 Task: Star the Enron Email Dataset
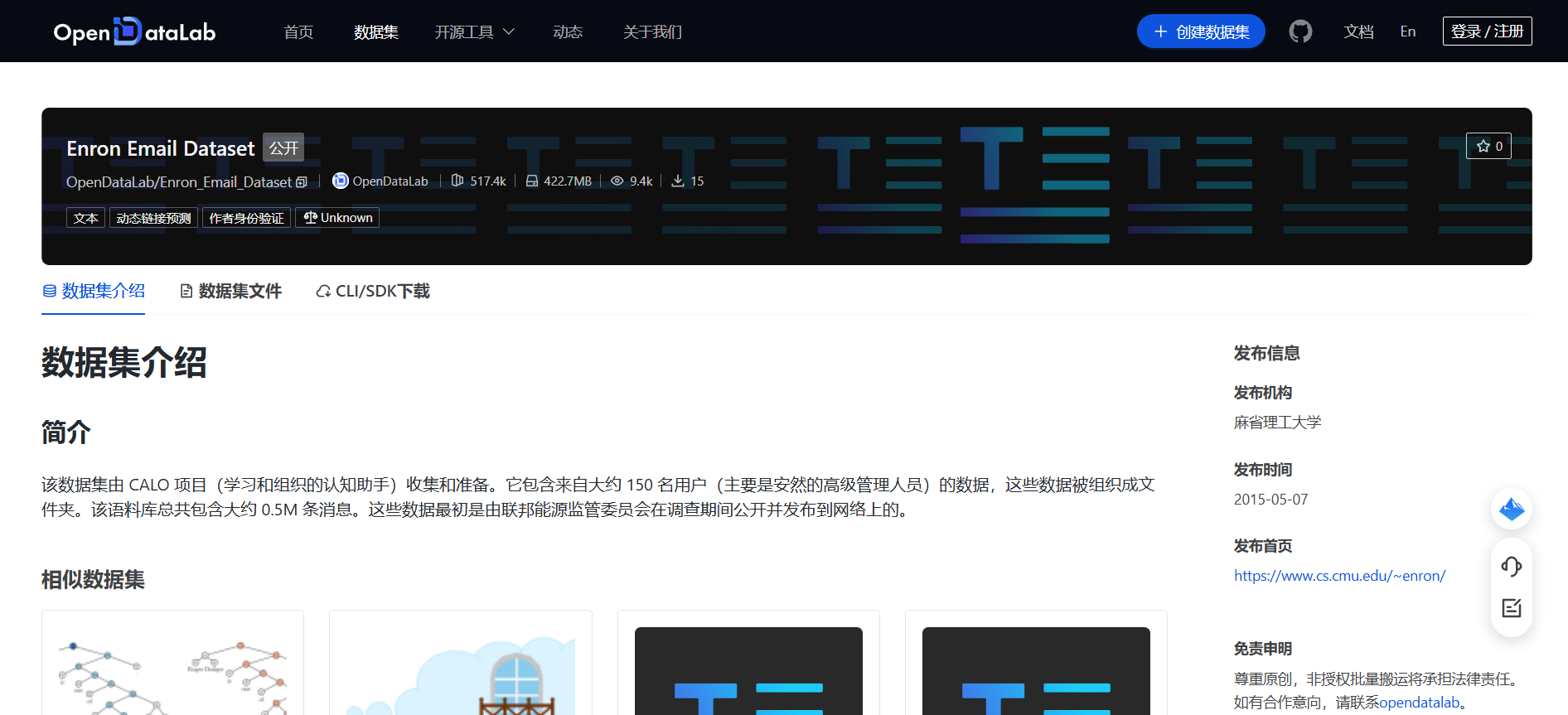click(1488, 146)
